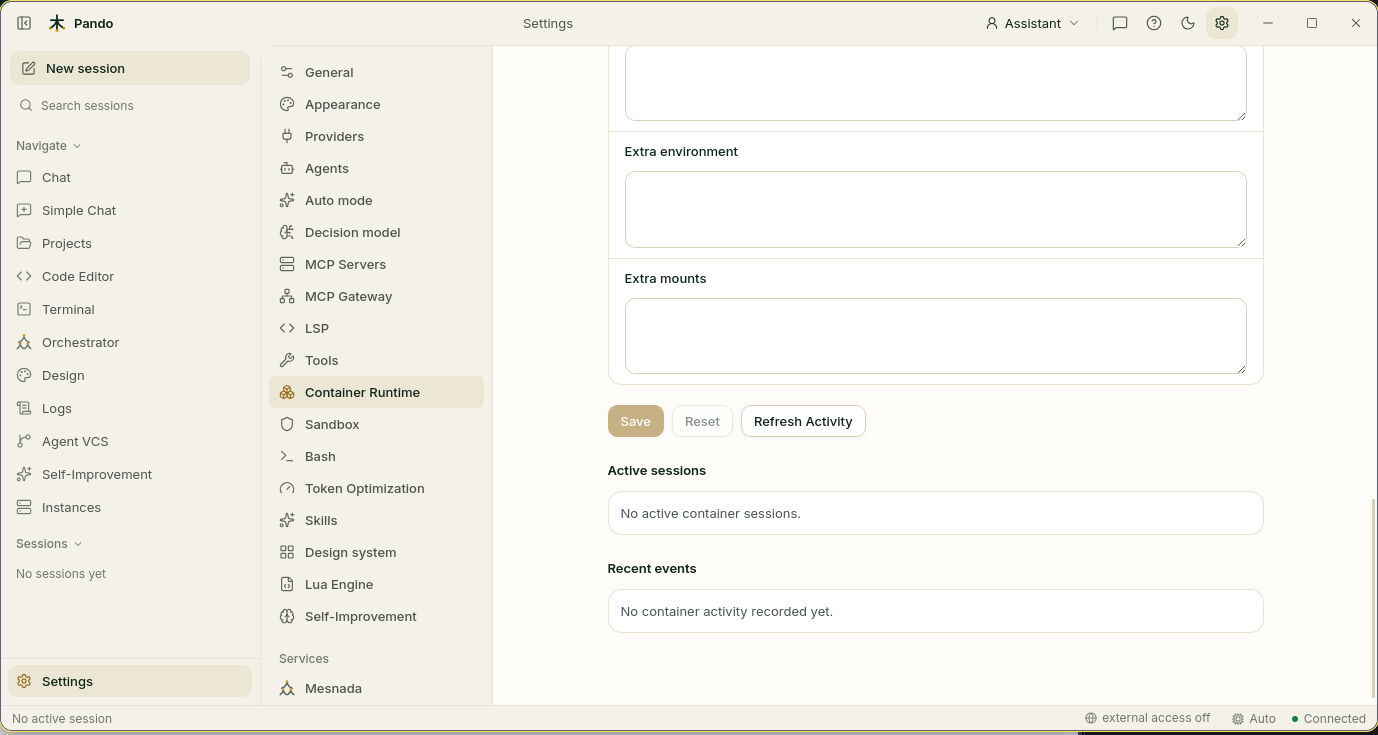Click Refresh Activity
The height and width of the screenshot is (735, 1378).
[x=803, y=421]
